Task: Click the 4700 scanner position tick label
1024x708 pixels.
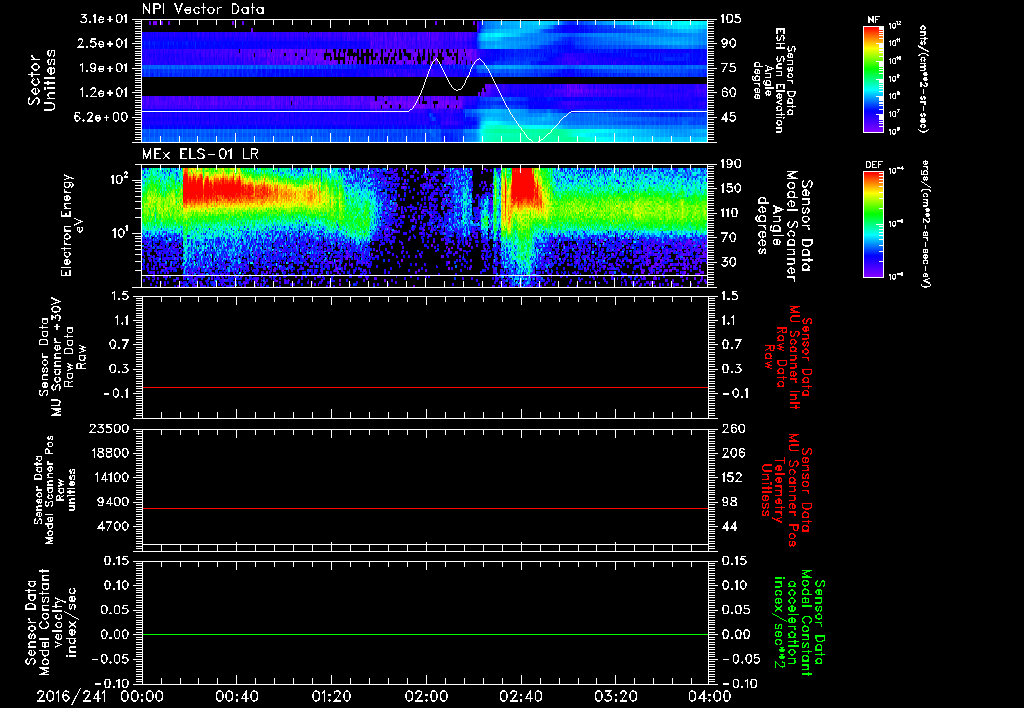Action: 112,526
